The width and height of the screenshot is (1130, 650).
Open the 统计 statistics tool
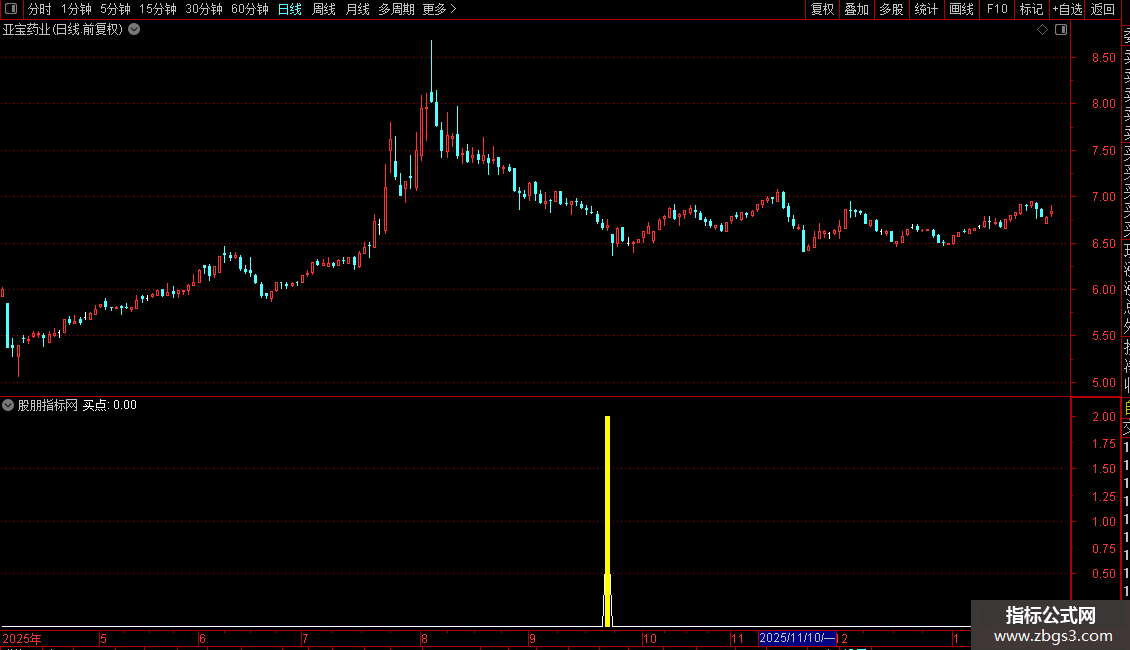point(926,9)
